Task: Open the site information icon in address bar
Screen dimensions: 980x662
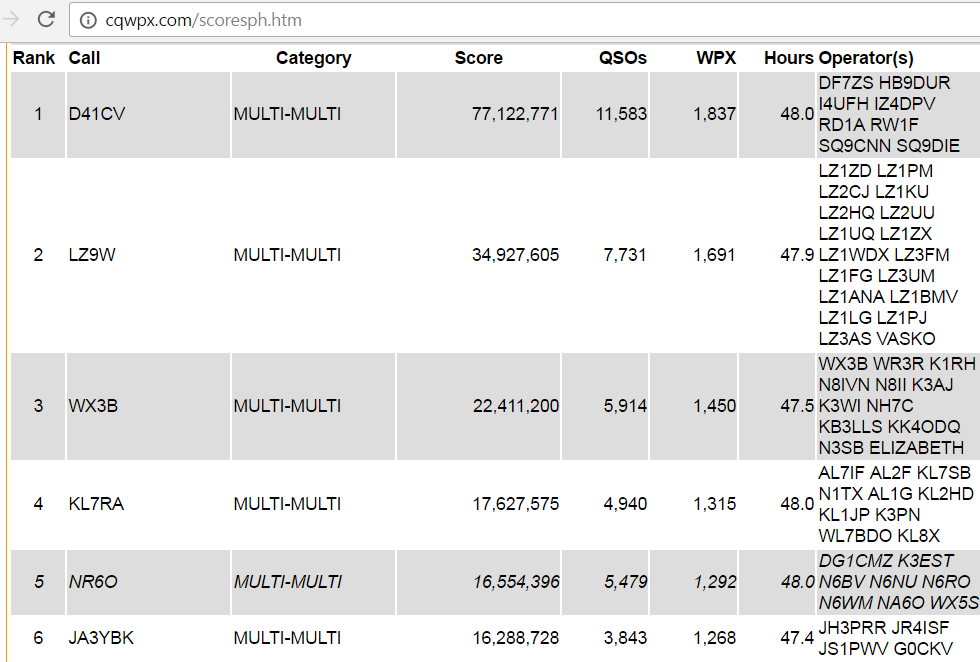Action: click(x=88, y=20)
